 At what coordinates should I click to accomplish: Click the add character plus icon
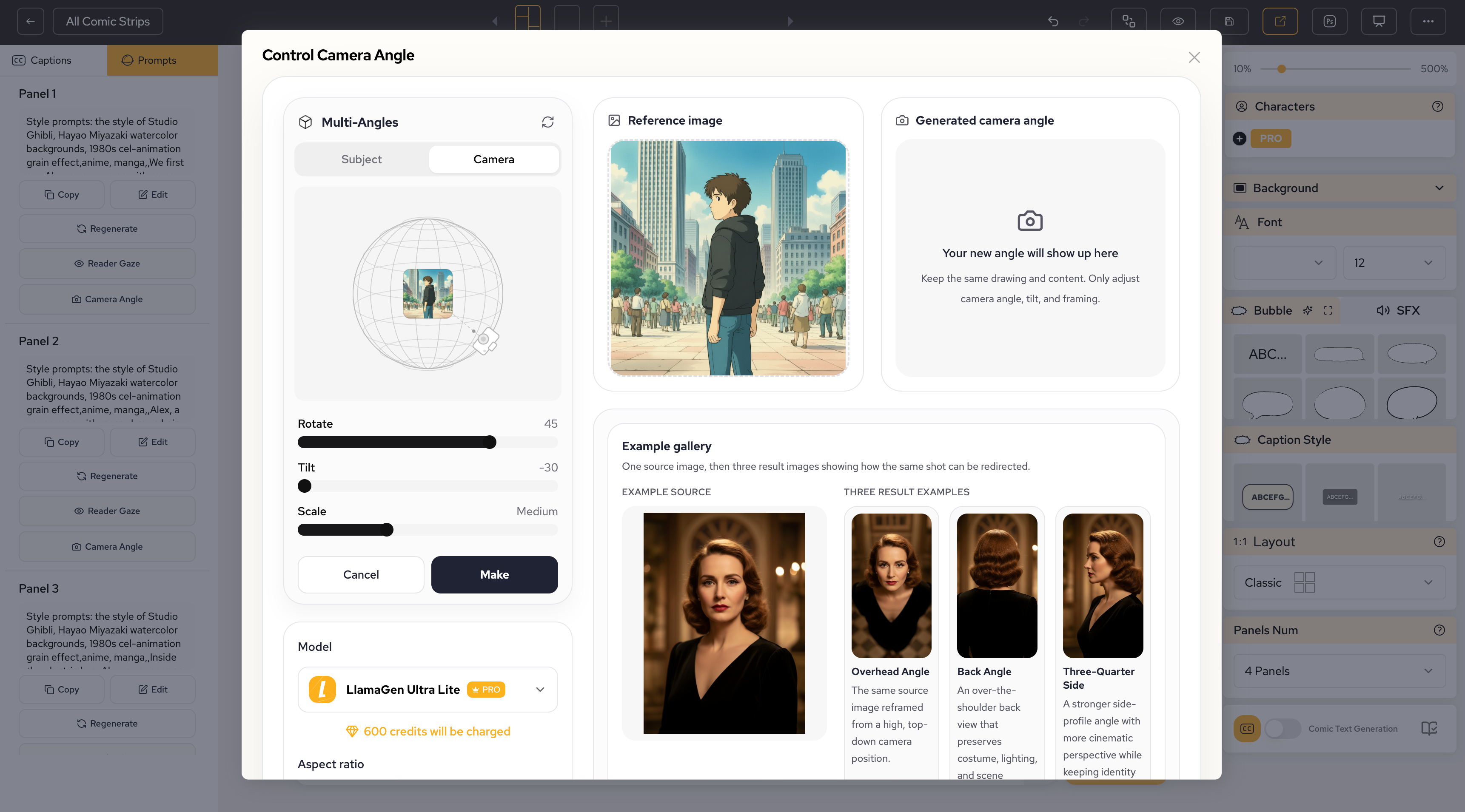click(1239, 138)
